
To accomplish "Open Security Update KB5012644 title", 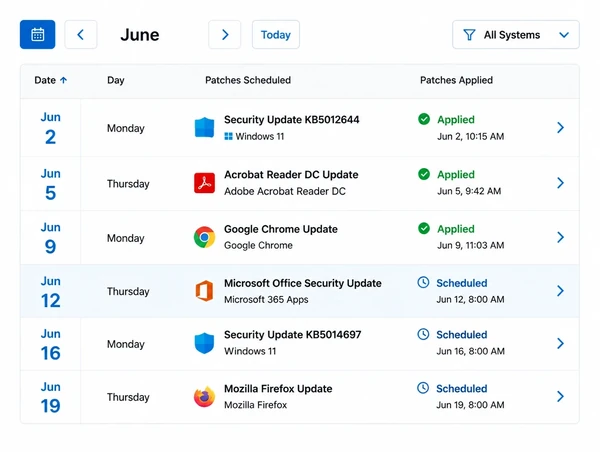I will pos(292,120).
